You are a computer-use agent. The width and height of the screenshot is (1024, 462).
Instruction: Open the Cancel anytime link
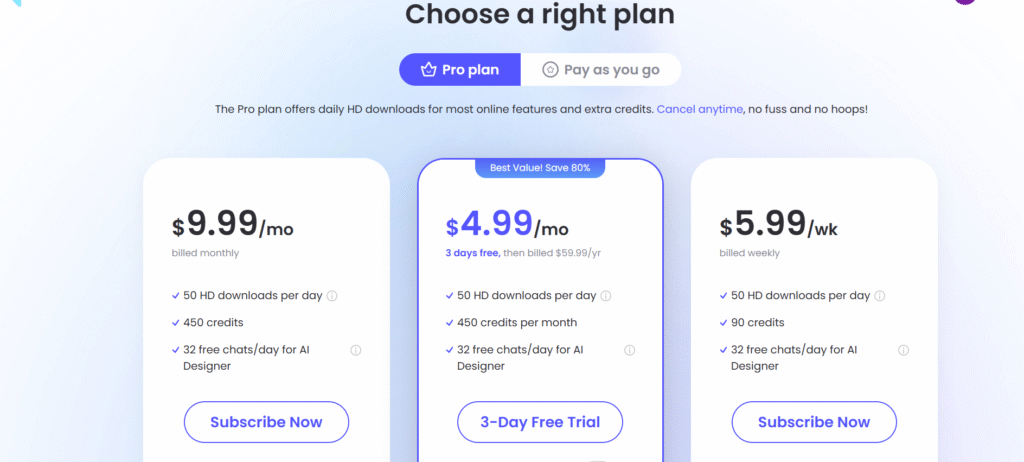pos(699,109)
